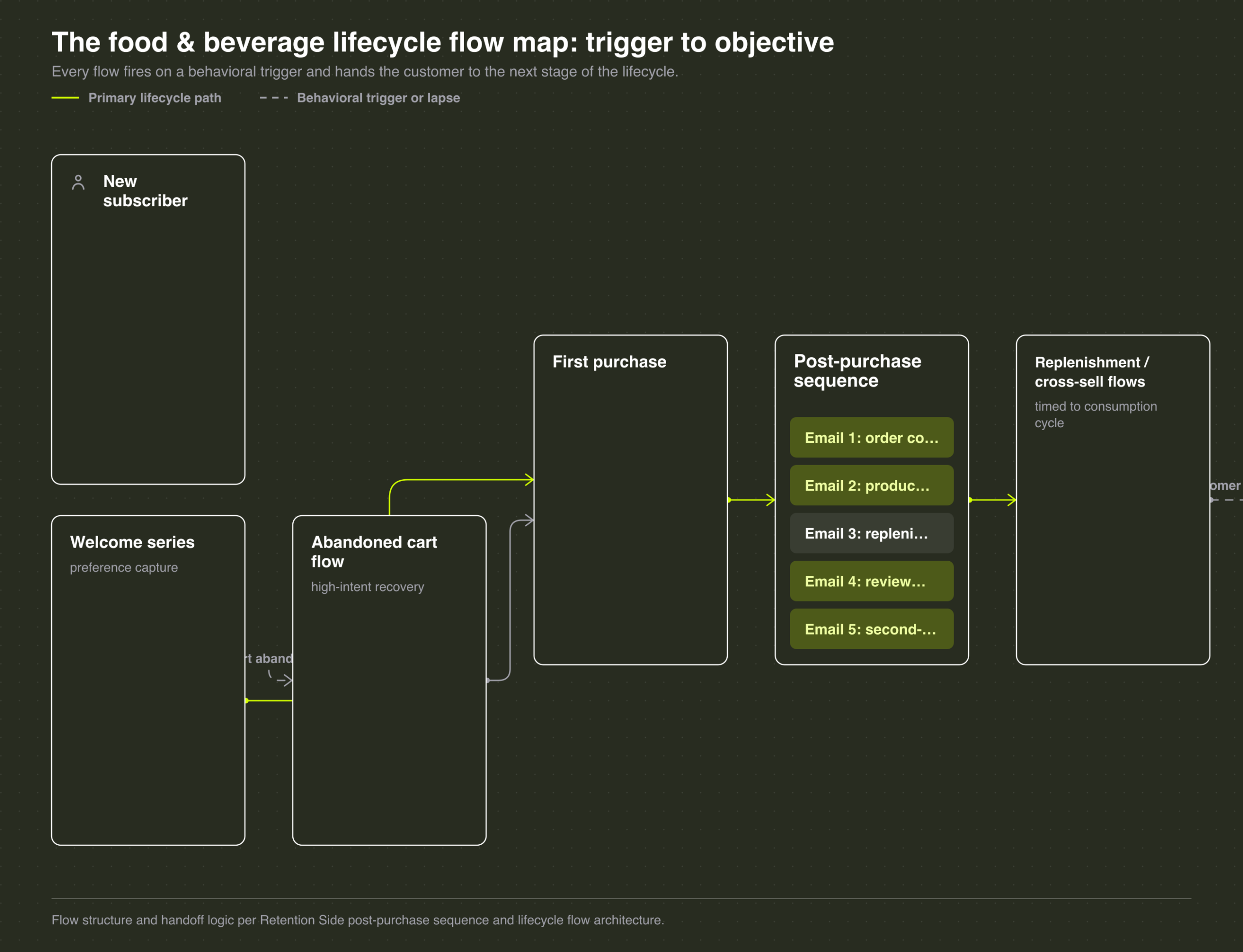Click the subtitle about behavioral triggers
Viewport: 1243px width, 952px height.
click(365, 72)
